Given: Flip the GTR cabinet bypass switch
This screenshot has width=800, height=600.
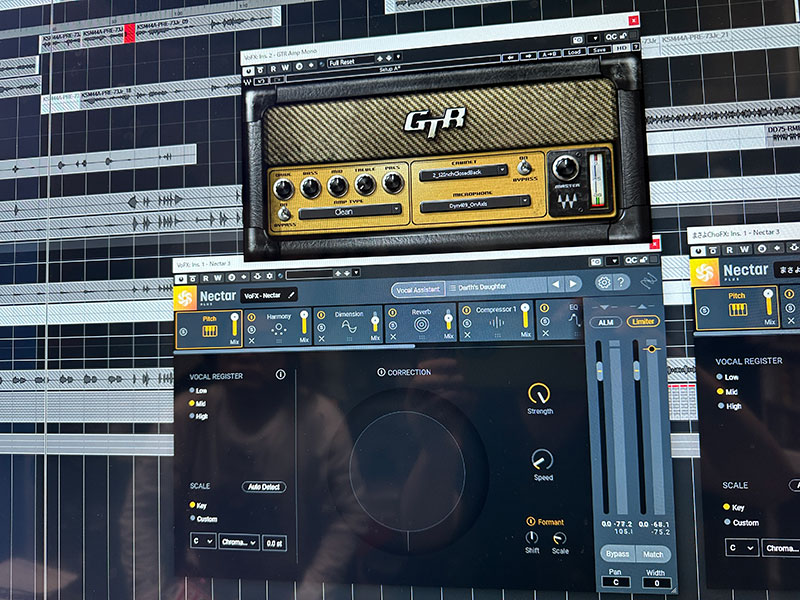Looking at the screenshot, I should (x=523, y=167).
